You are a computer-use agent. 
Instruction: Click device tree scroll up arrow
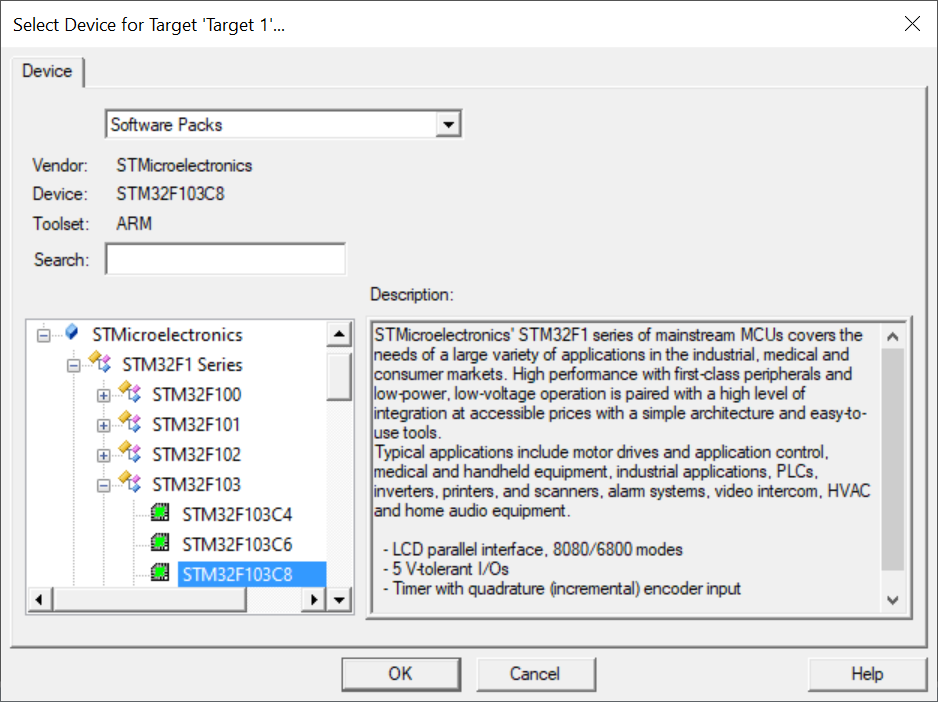pyautogui.click(x=339, y=334)
